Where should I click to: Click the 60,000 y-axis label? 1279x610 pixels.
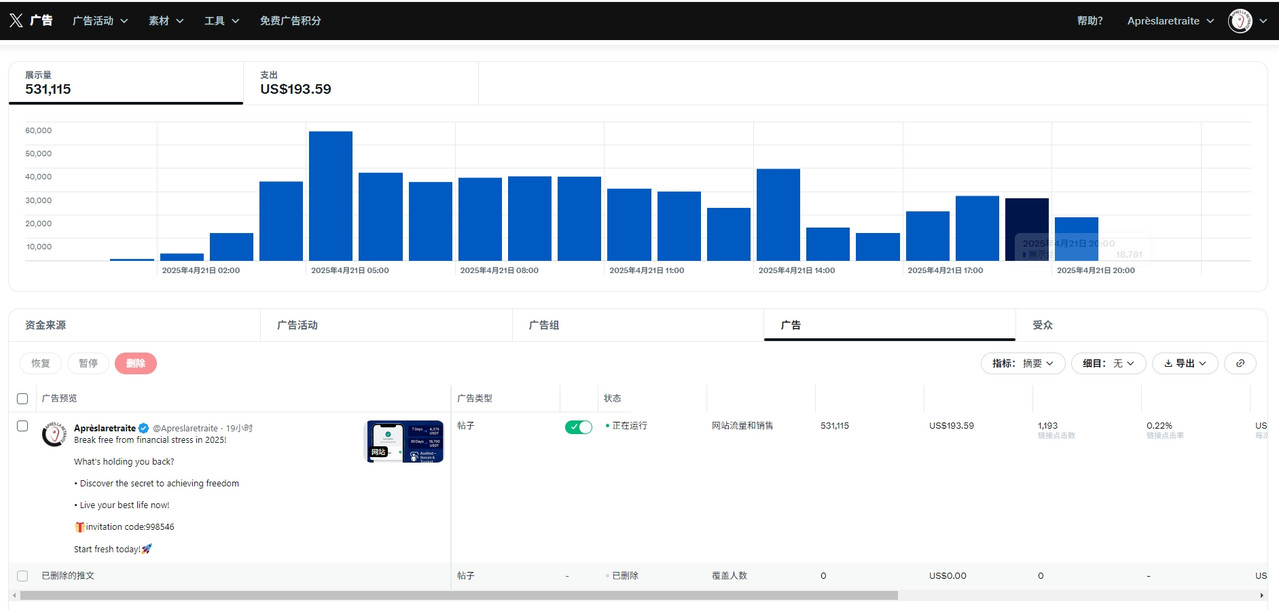click(38, 130)
